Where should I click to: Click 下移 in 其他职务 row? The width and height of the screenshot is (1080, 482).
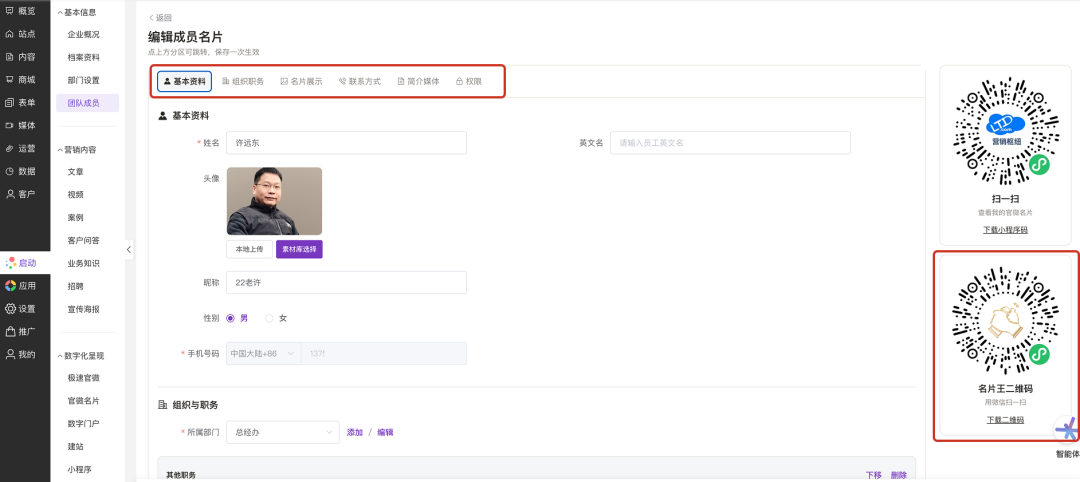pyautogui.click(x=873, y=475)
